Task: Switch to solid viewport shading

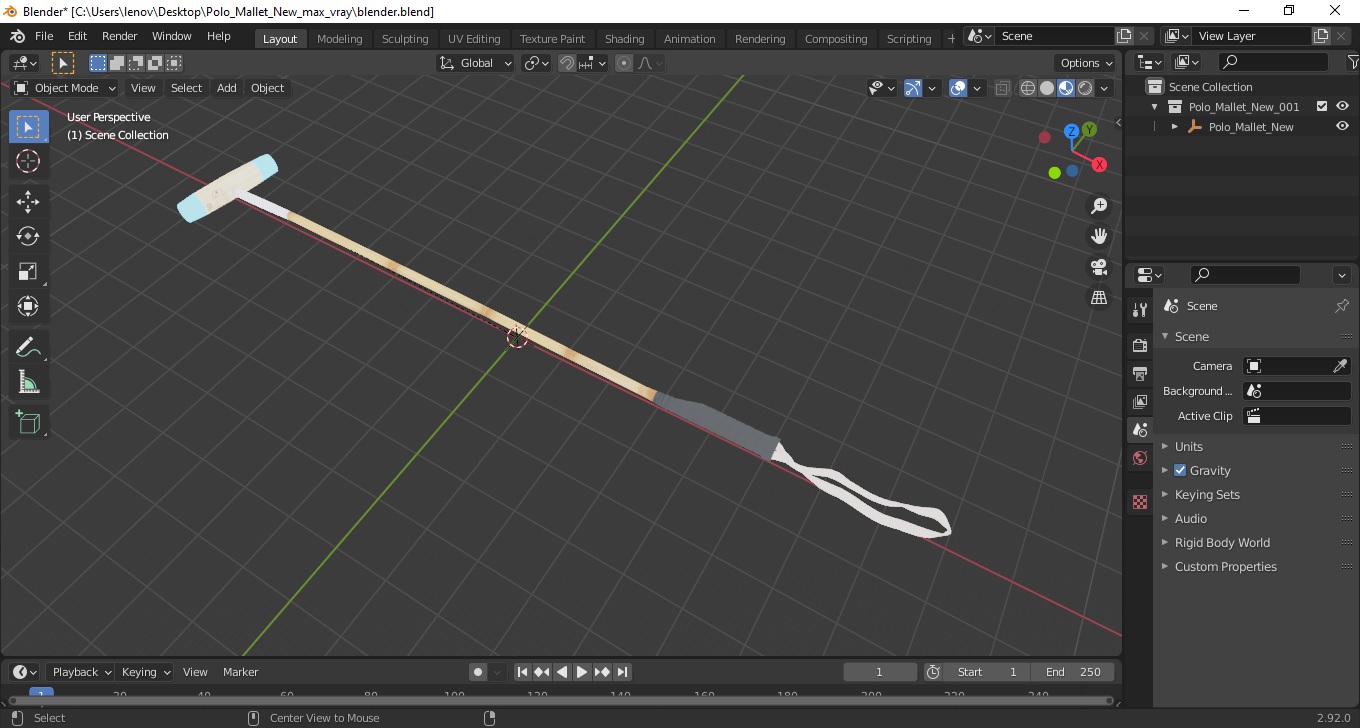Action: click(1047, 88)
